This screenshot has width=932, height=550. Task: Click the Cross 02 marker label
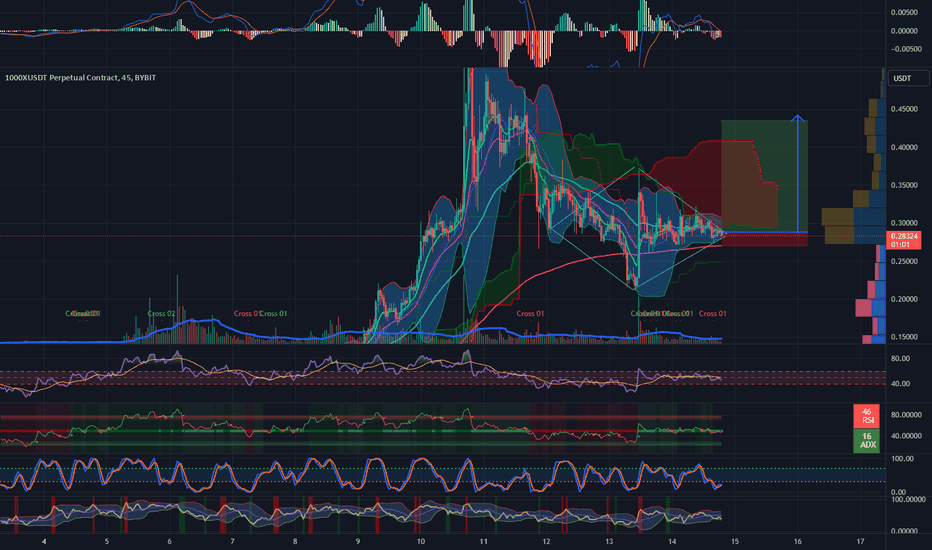[161, 313]
